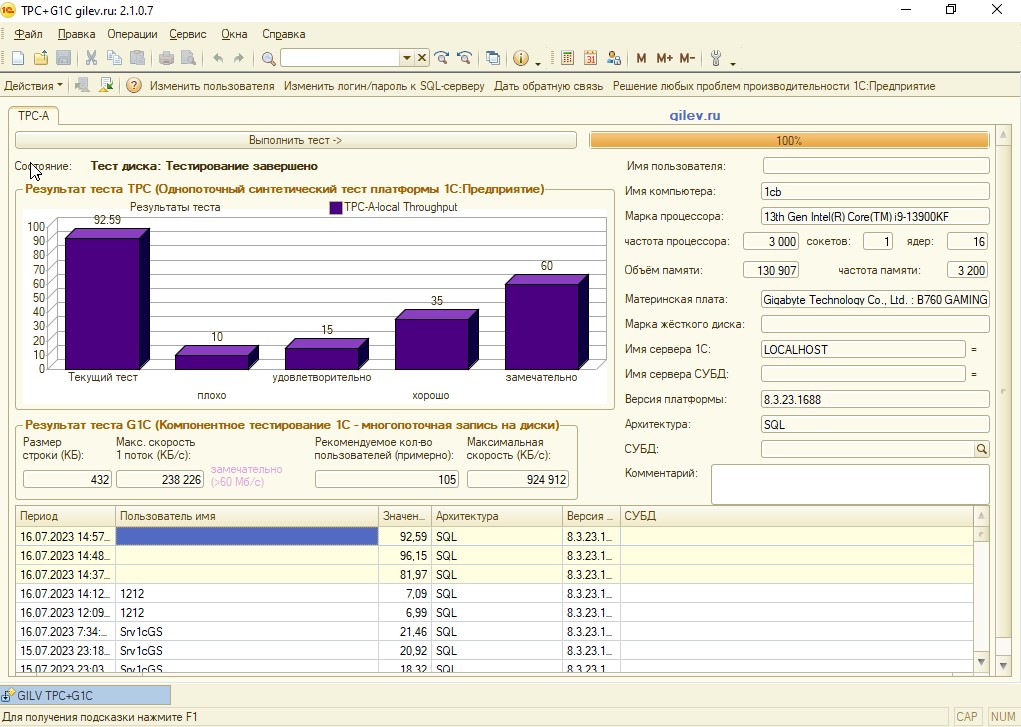Image resolution: width=1021 pixels, height=727 pixels.
Task: Open the calendar icon in toolbar
Action: pos(590,58)
